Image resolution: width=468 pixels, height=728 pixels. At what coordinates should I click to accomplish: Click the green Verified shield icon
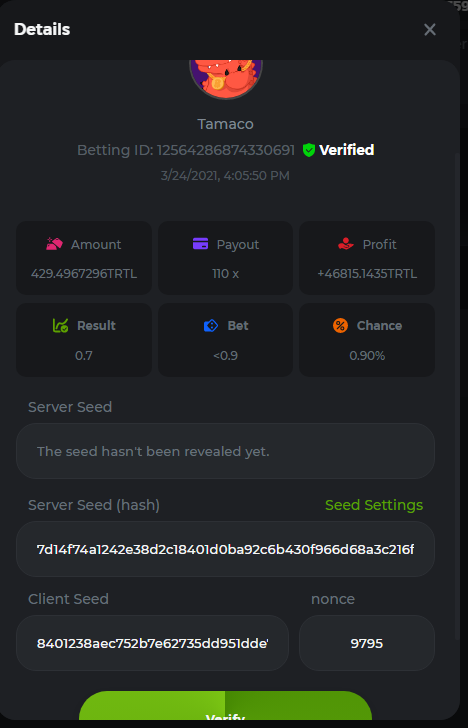click(309, 150)
